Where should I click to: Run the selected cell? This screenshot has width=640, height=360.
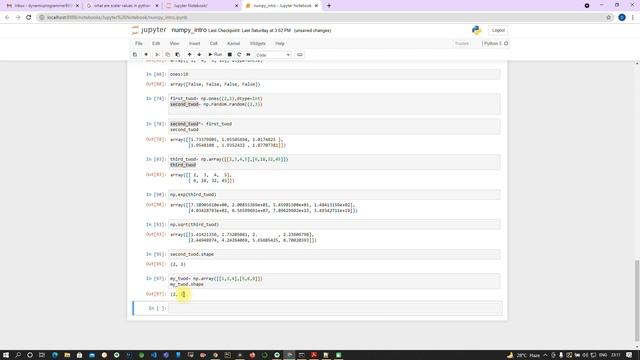click(215, 55)
